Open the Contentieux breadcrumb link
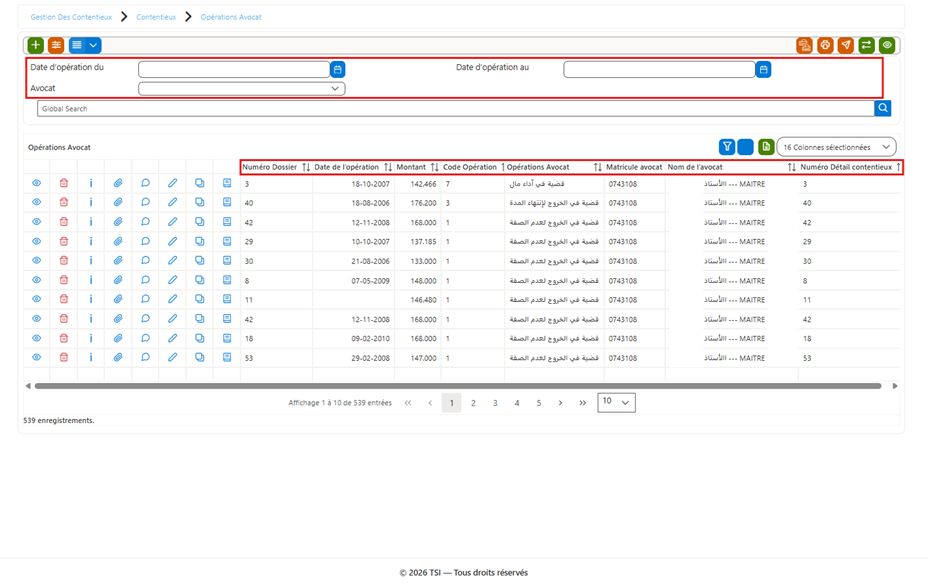This screenshot has width=928, height=586. [156, 17]
